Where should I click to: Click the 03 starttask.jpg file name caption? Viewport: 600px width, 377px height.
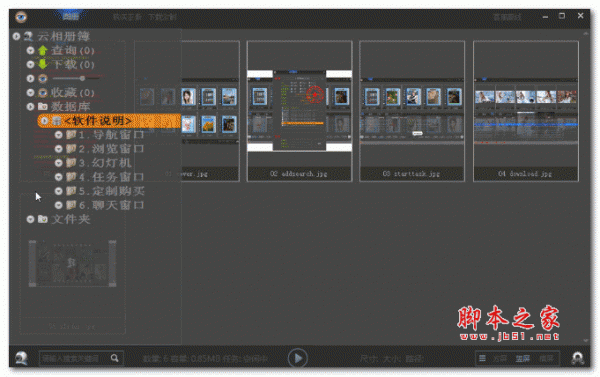click(411, 174)
